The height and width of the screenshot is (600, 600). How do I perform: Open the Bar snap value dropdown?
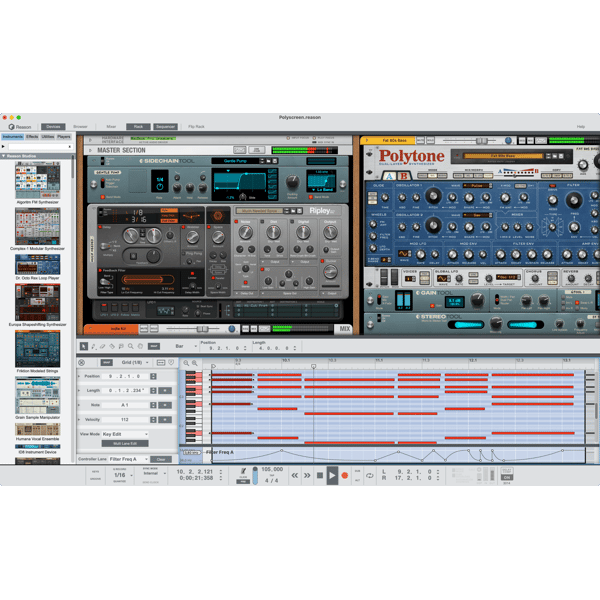pos(186,346)
